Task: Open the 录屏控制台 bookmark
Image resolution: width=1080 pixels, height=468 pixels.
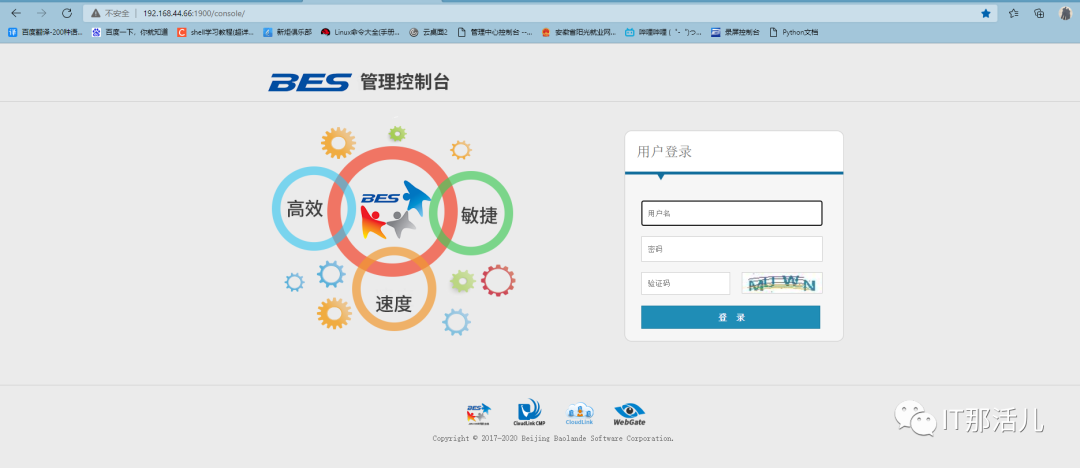Action: coord(735,32)
